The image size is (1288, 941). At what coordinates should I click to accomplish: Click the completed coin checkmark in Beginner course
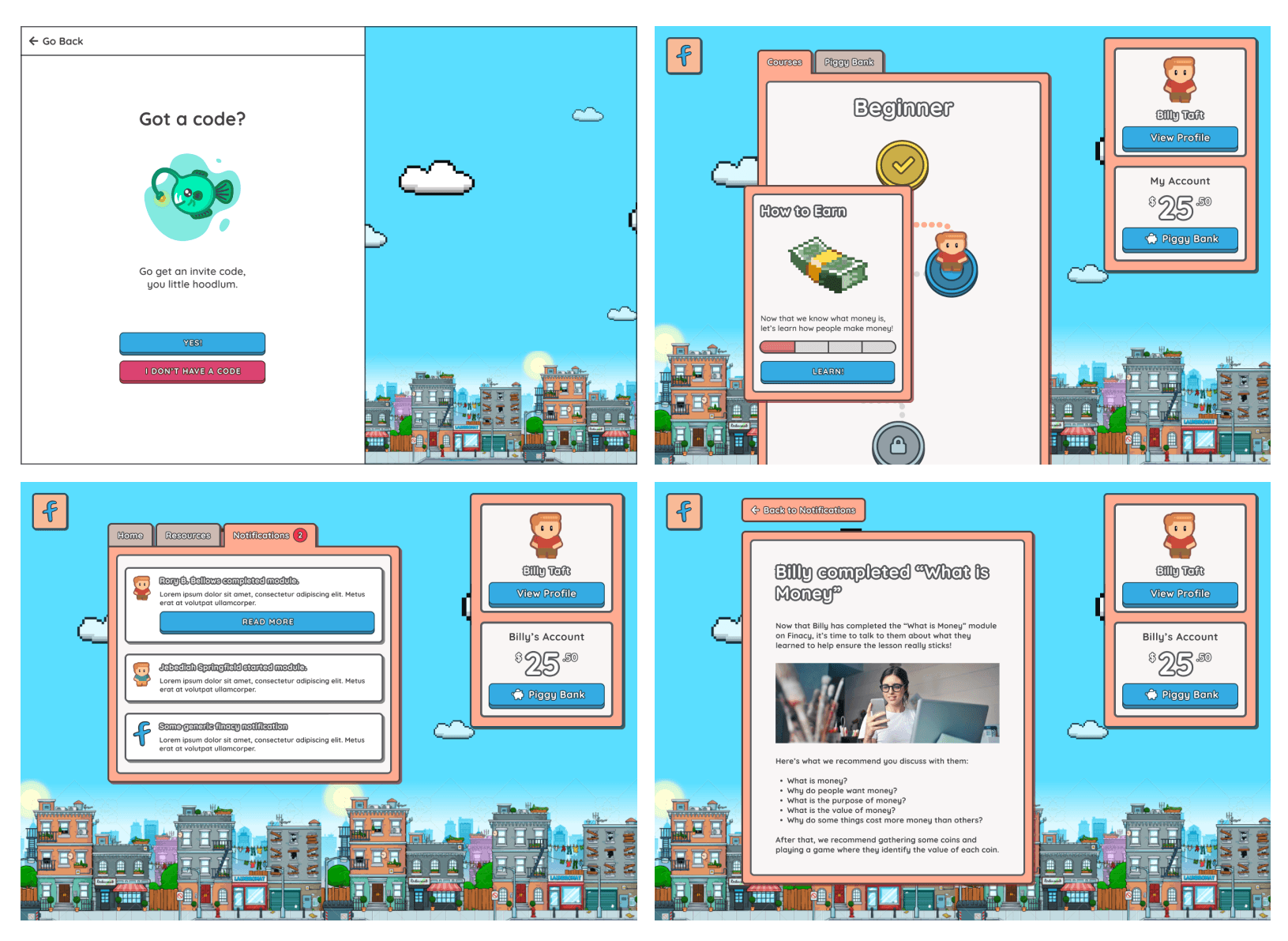click(x=903, y=163)
